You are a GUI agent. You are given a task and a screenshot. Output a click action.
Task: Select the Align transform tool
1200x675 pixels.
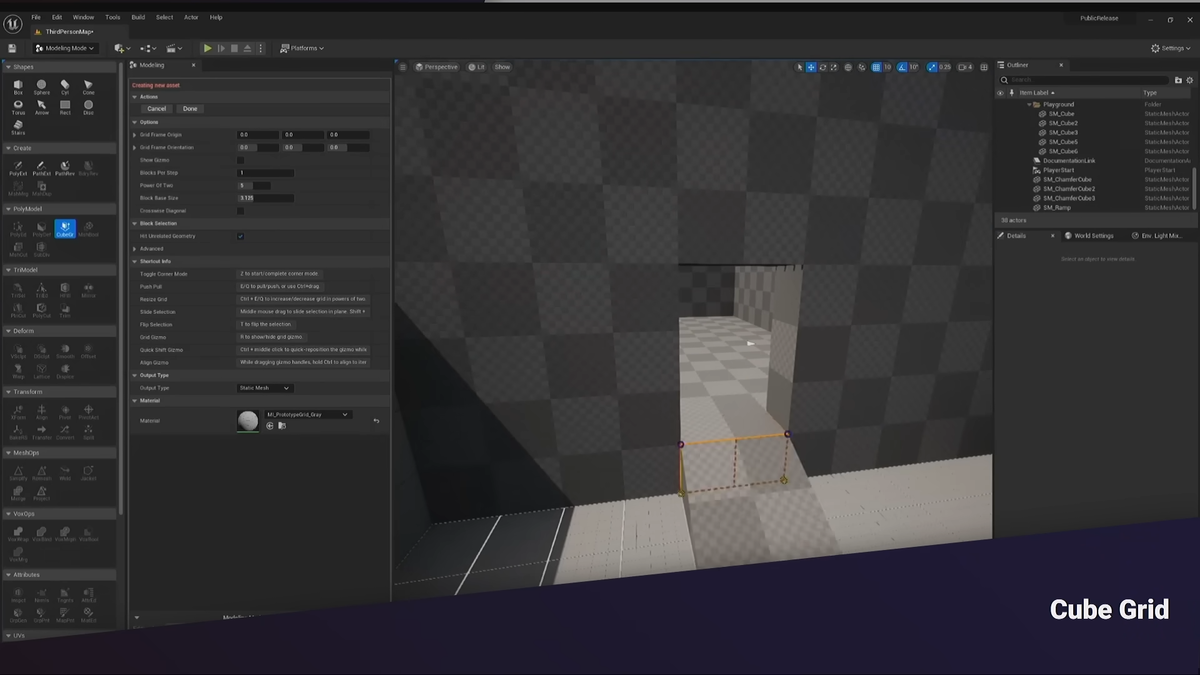point(41,410)
